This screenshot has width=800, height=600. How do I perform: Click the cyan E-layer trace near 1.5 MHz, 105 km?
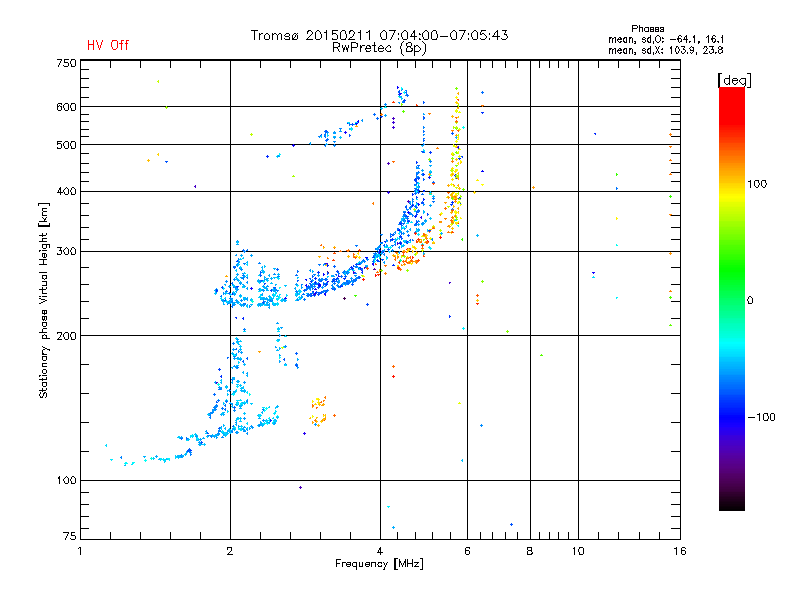pyautogui.click(x=158, y=459)
